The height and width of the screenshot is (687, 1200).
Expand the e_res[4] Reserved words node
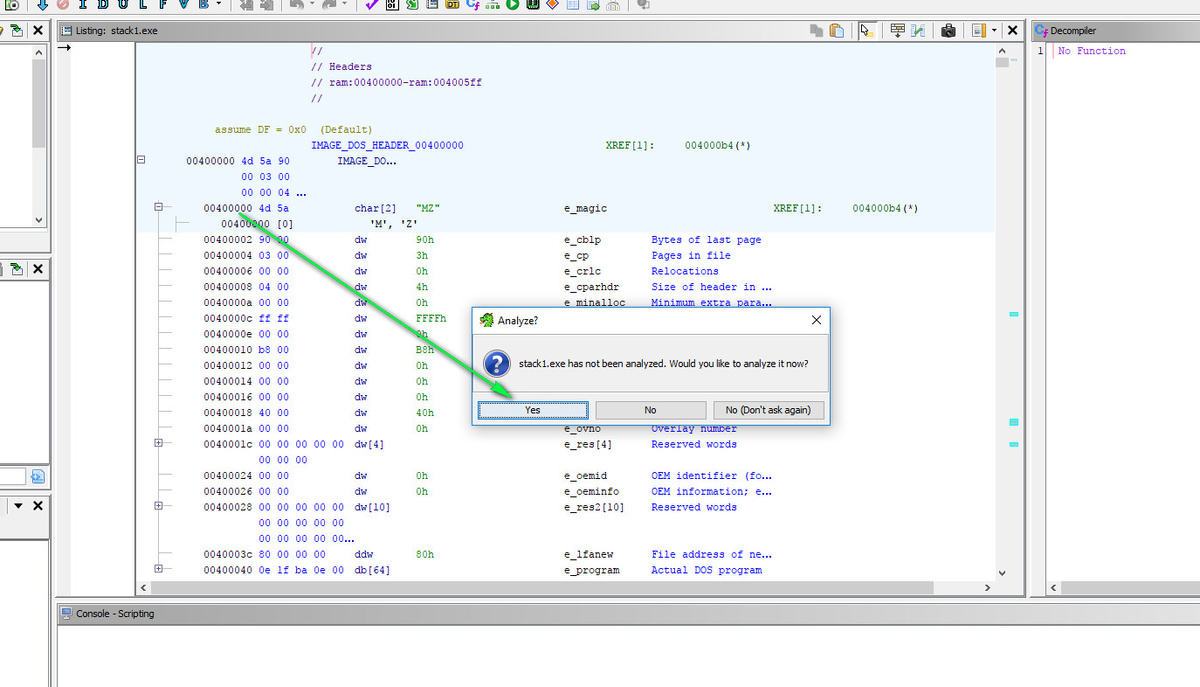click(158, 444)
